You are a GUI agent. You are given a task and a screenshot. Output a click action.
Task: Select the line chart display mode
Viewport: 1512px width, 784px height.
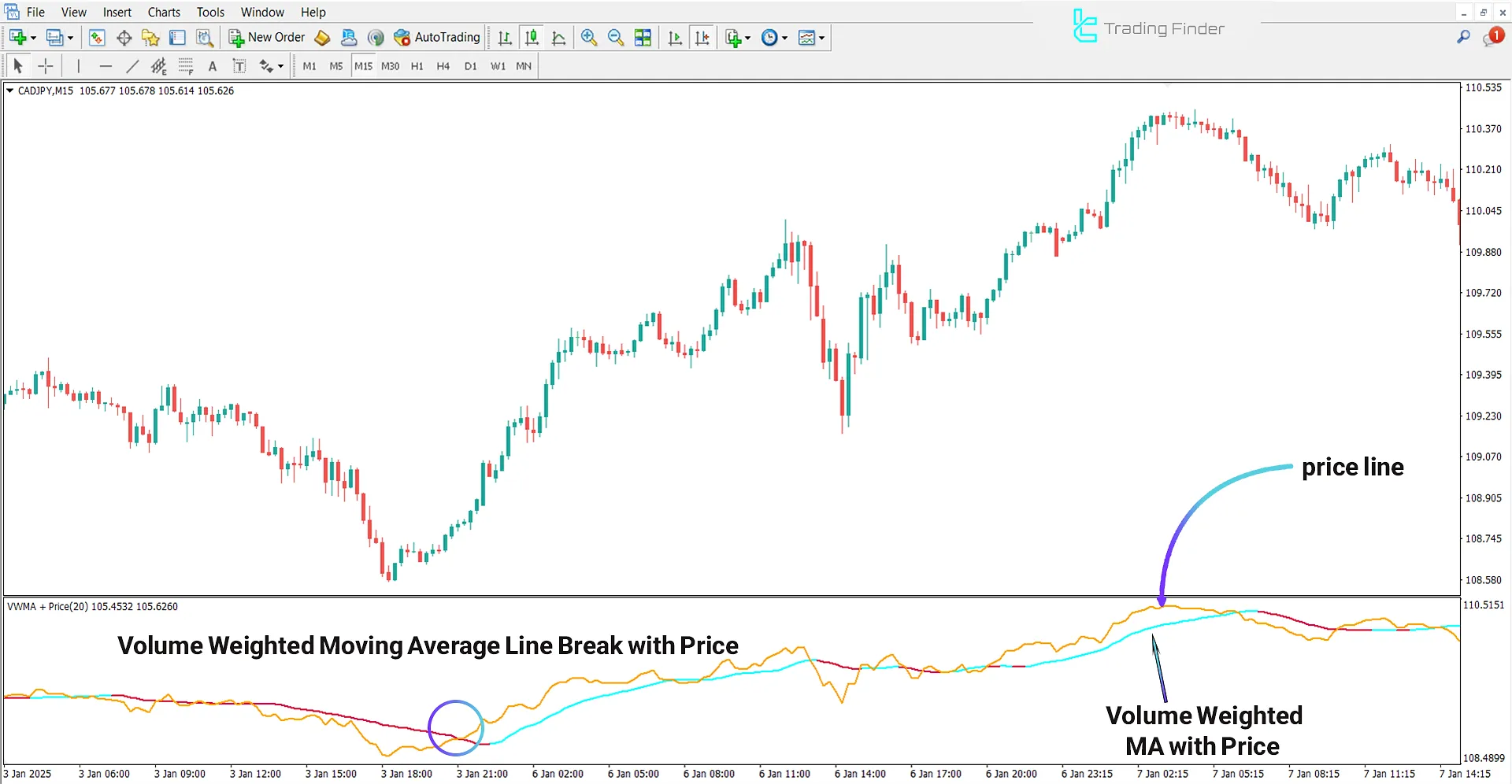558,37
